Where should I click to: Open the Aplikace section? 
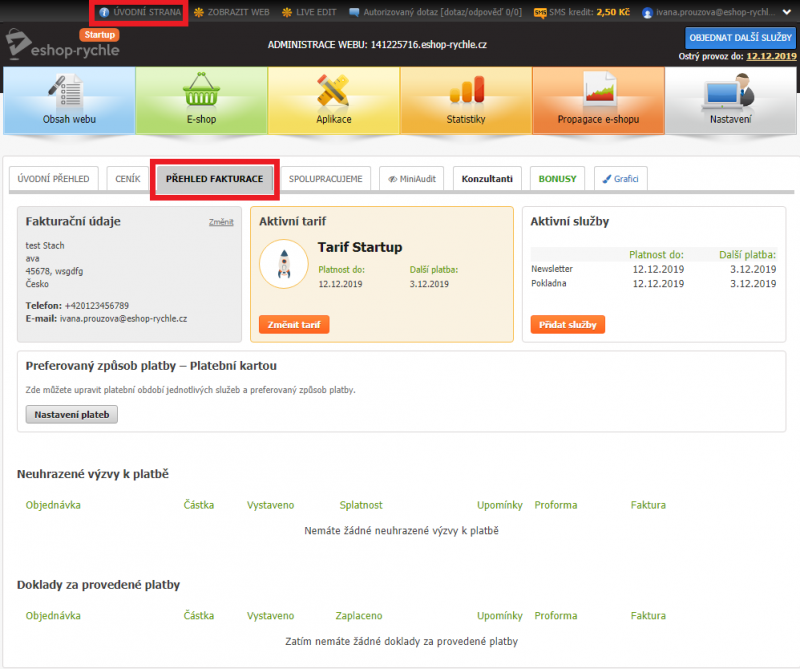(334, 101)
